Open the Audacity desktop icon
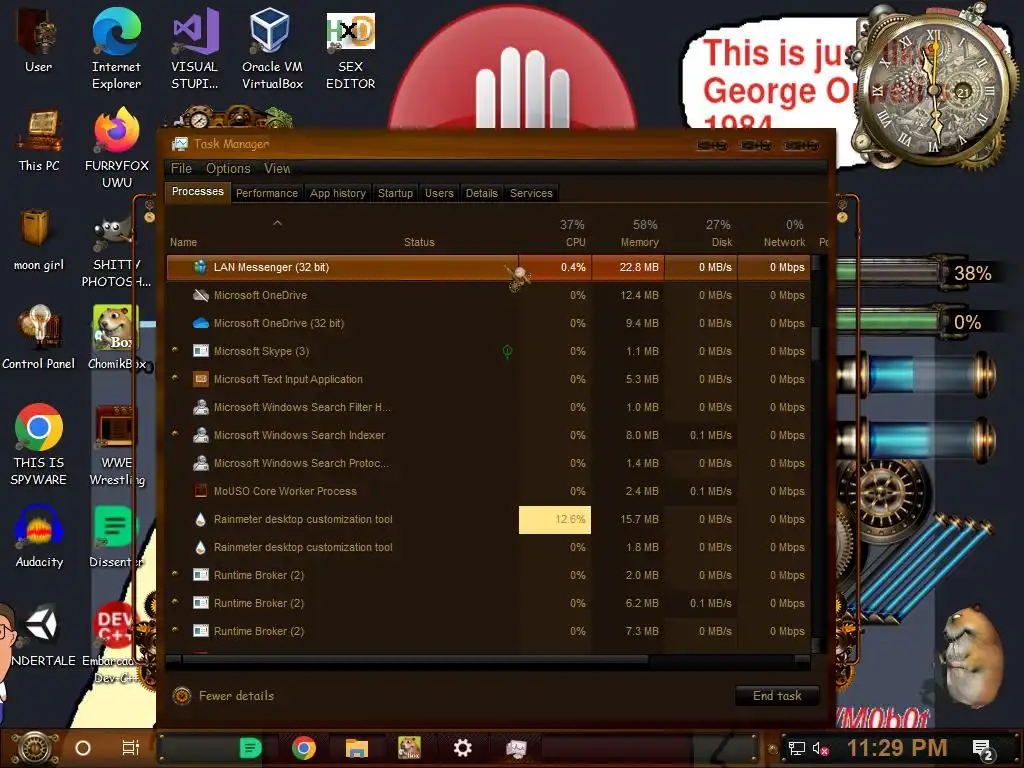Screen dimensions: 1024x768 coord(39,536)
